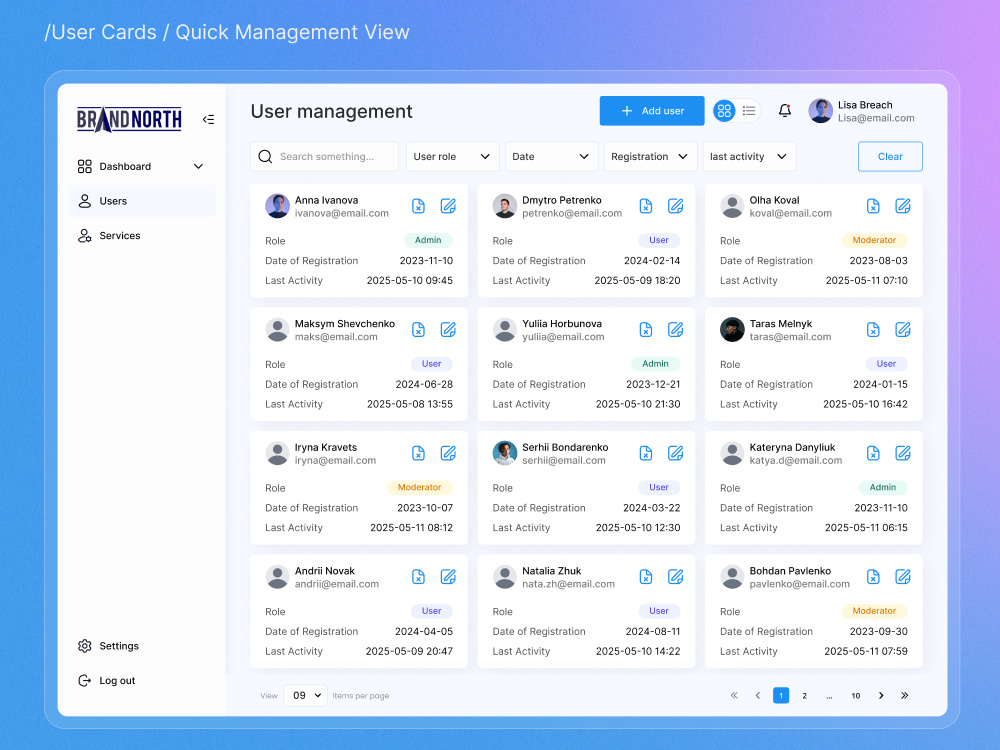Edit Taras Melnyk's card
This screenshot has width=1000, height=750.
pos(903,330)
